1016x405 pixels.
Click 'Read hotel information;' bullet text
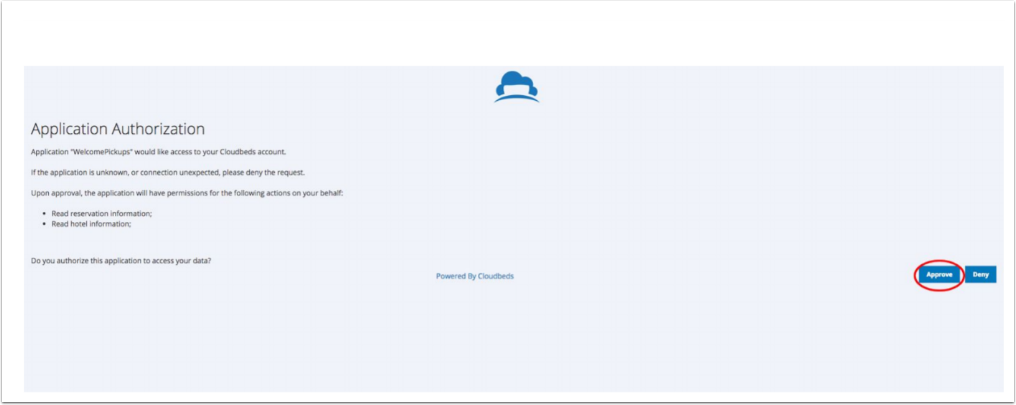[91, 224]
